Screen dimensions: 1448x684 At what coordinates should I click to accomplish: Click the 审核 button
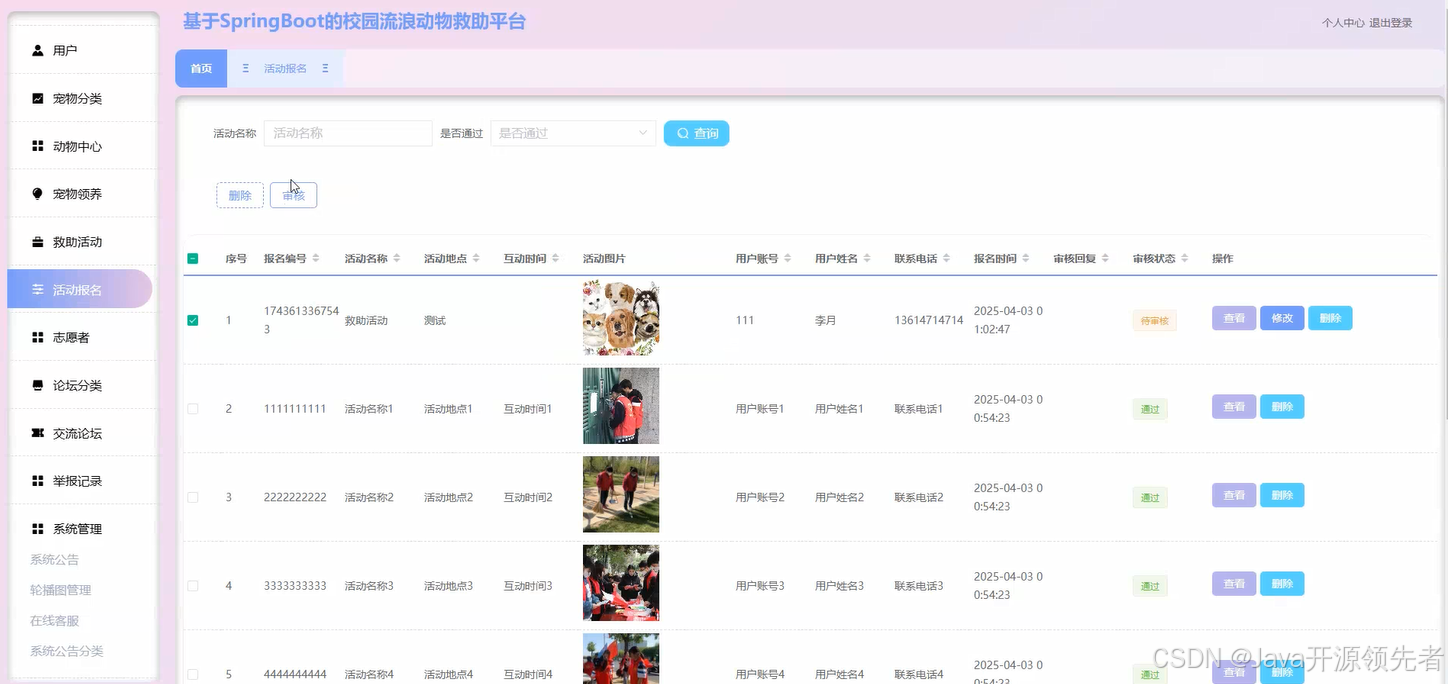click(x=293, y=195)
